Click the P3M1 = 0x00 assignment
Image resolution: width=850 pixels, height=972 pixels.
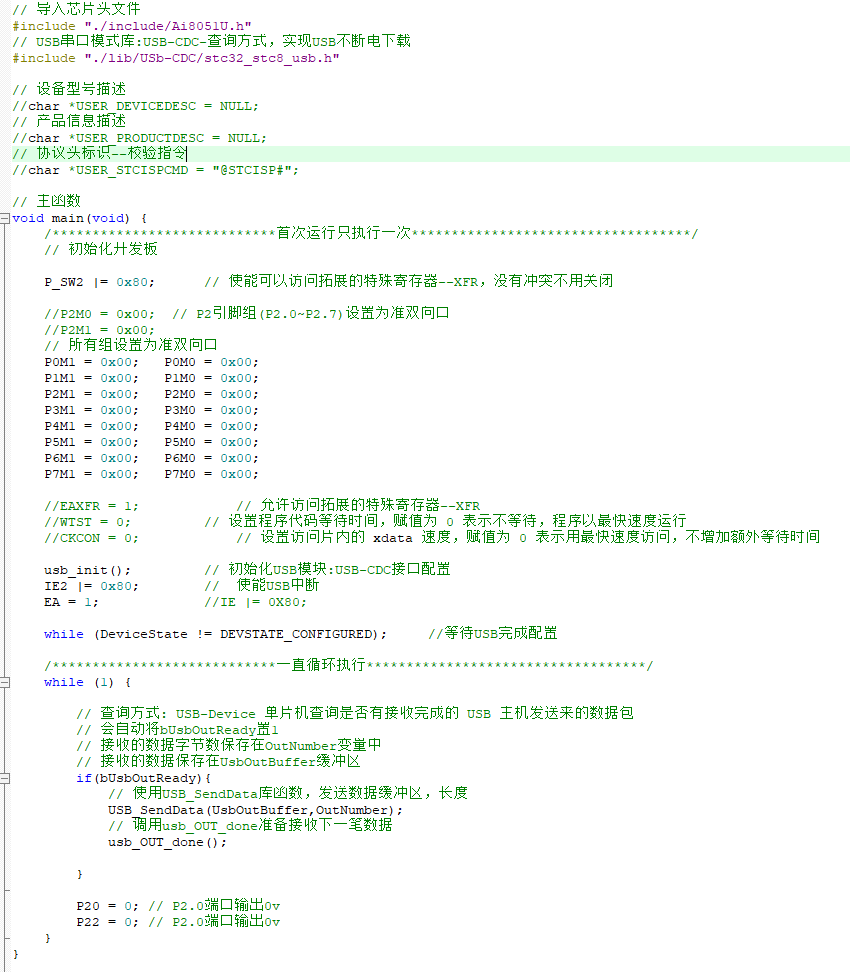pos(91,410)
